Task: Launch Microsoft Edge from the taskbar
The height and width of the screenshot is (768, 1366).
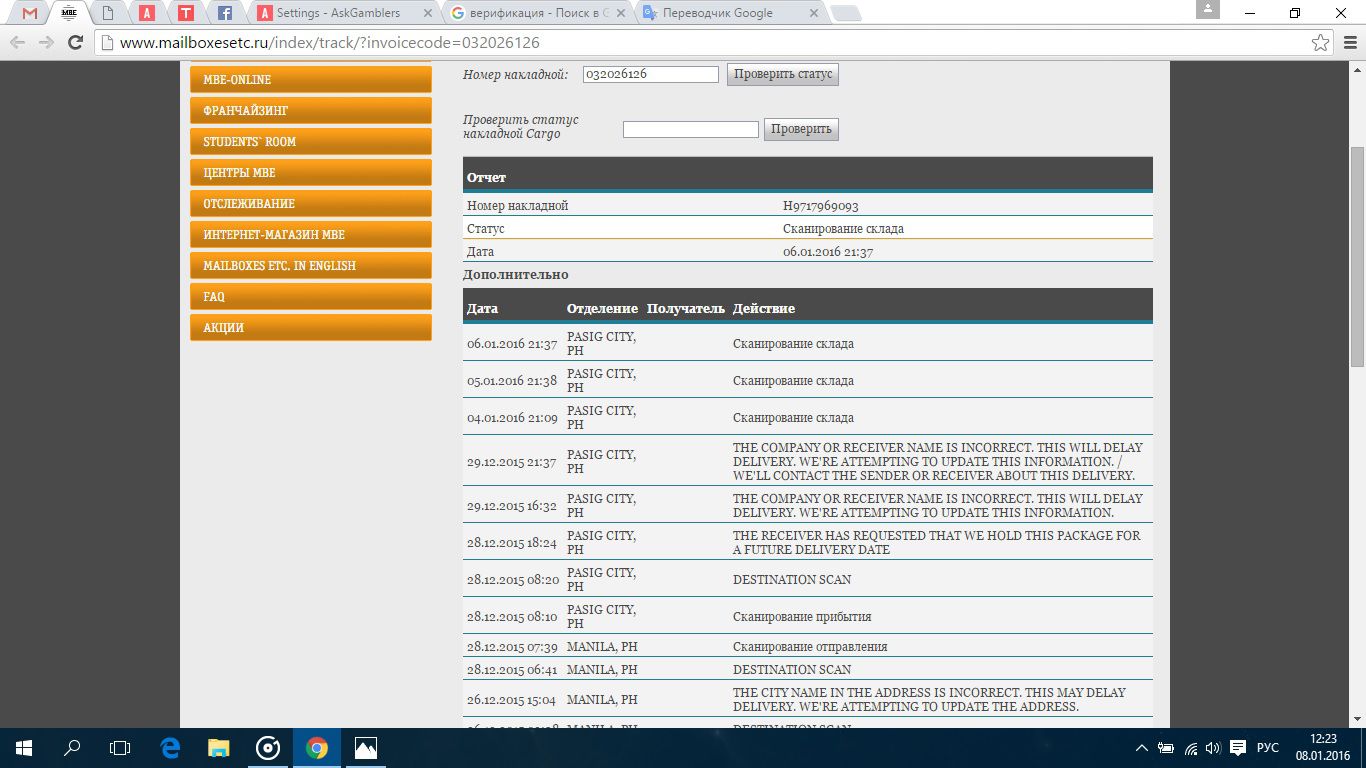Action: point(170,748)
